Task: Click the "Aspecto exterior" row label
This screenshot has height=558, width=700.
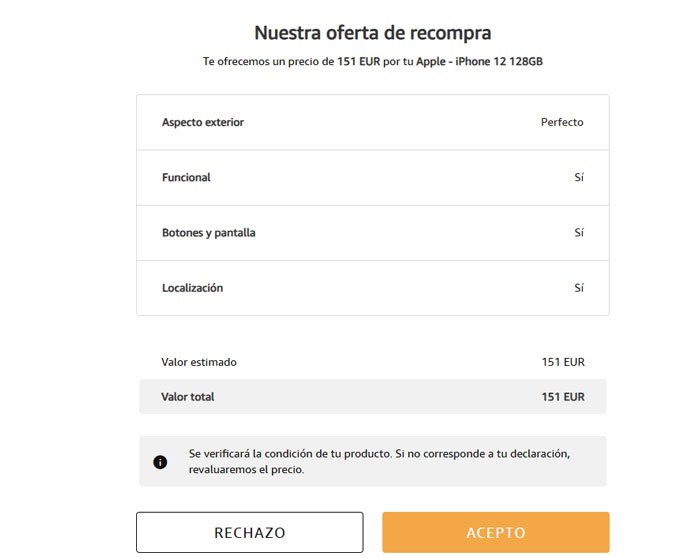Action: (x=203, y=122)
